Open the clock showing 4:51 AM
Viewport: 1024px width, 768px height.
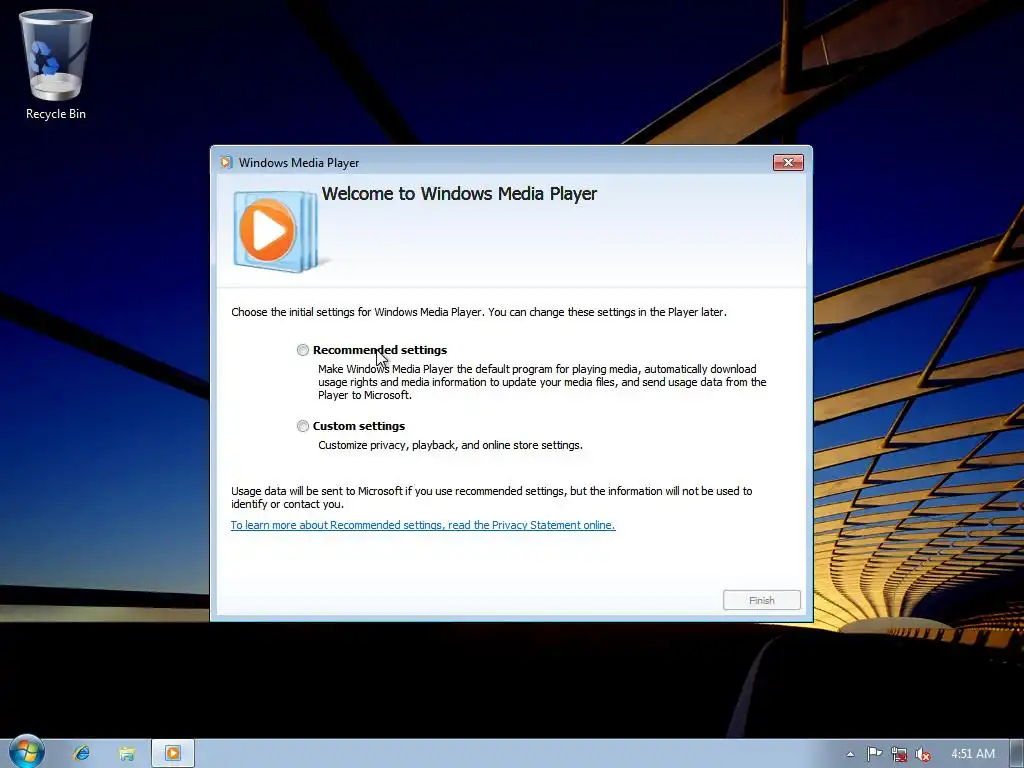point(973,754)
